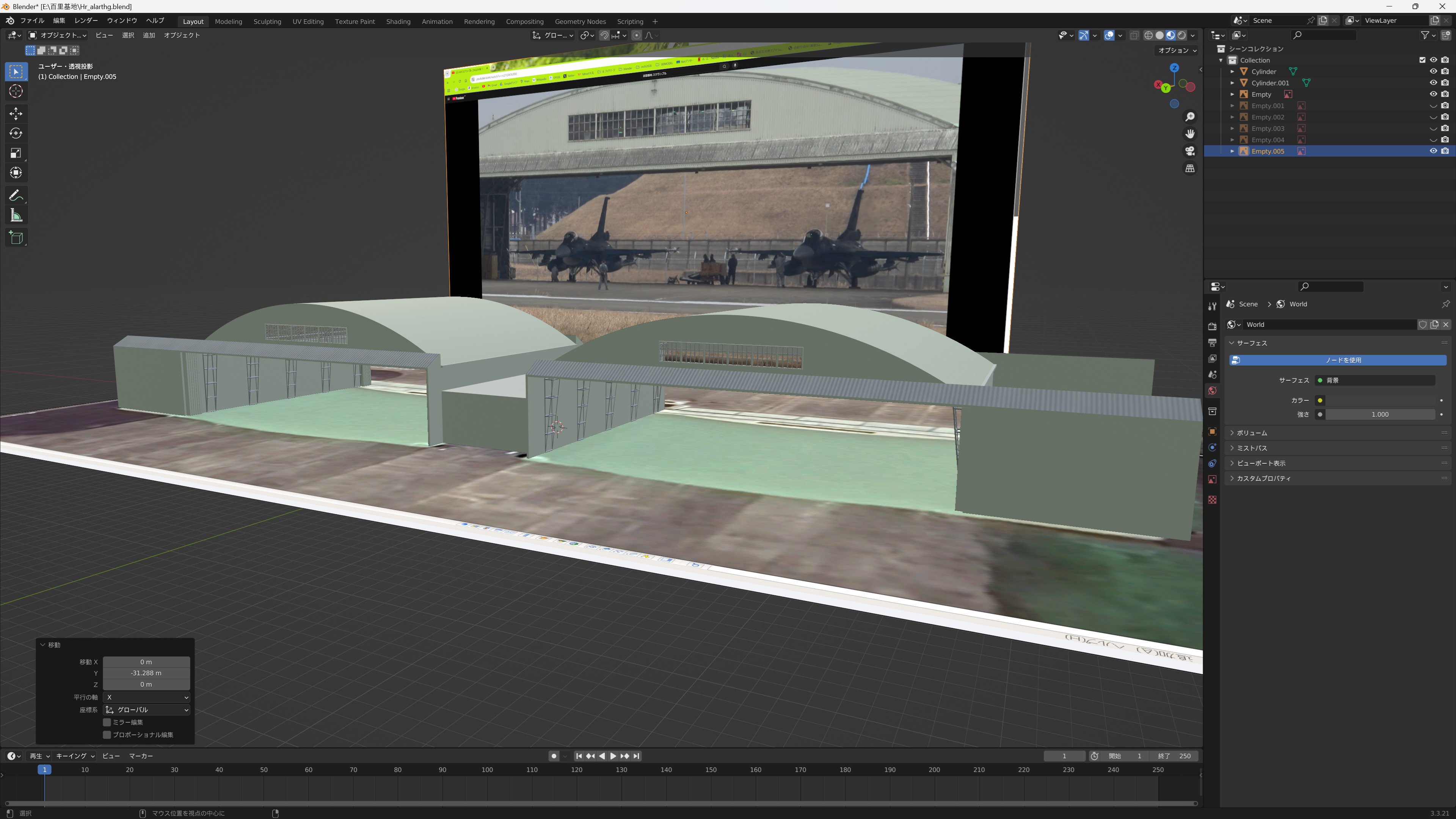
Task: Jump to the last frame
Action: click(637, 756)
